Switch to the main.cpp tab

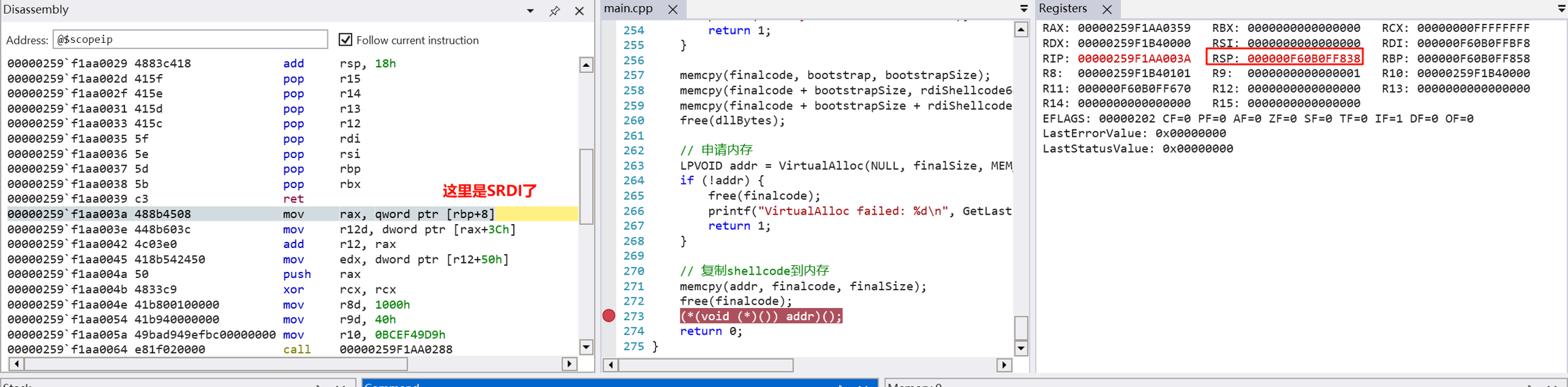coord(628,9)
